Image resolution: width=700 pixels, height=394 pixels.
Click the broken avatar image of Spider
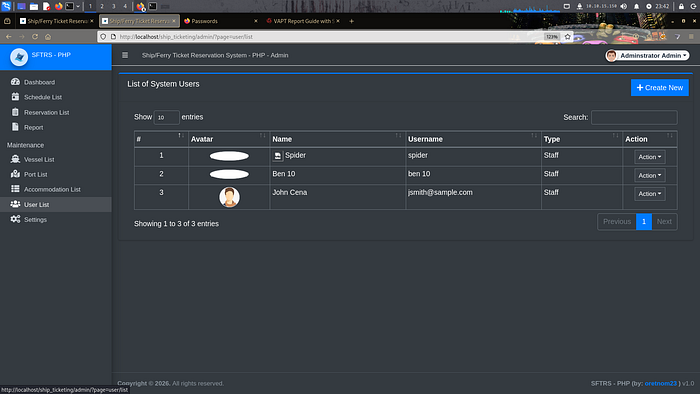(278, 156)
